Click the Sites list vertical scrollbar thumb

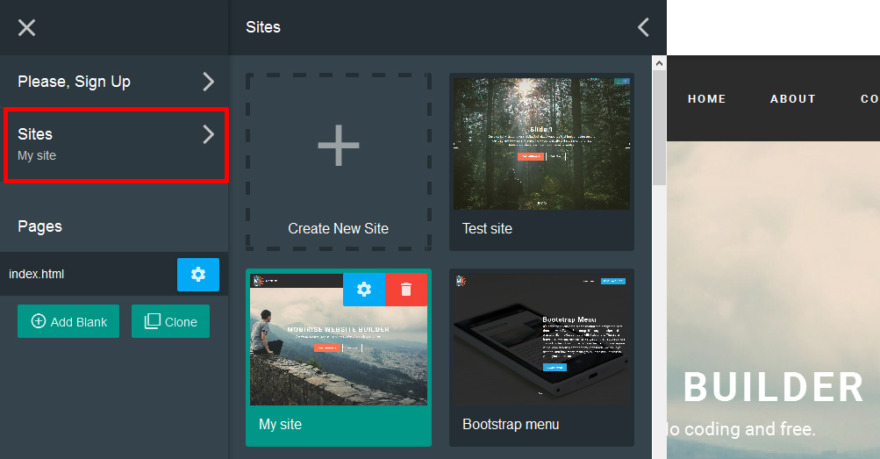pos(659,130)
